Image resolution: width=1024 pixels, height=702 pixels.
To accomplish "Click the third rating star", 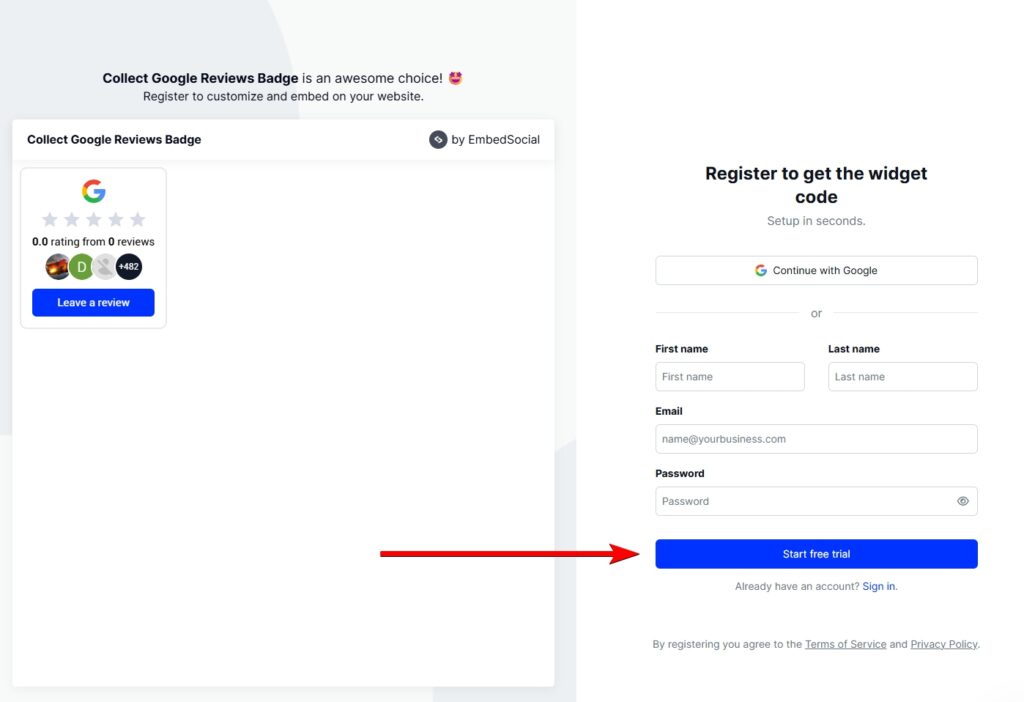I will pos(94,219).
